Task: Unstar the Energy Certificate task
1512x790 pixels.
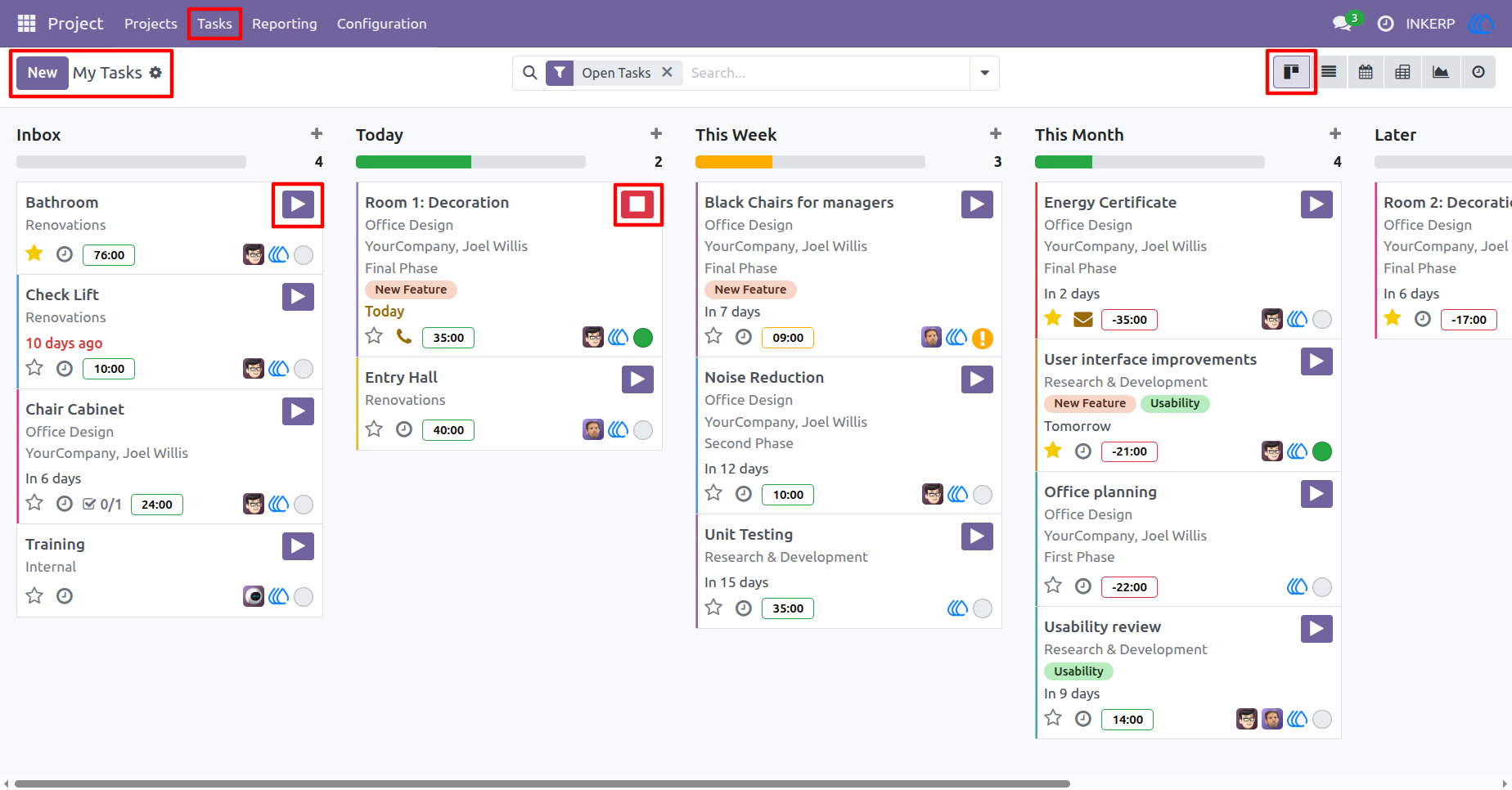Action: point(1053,318)
